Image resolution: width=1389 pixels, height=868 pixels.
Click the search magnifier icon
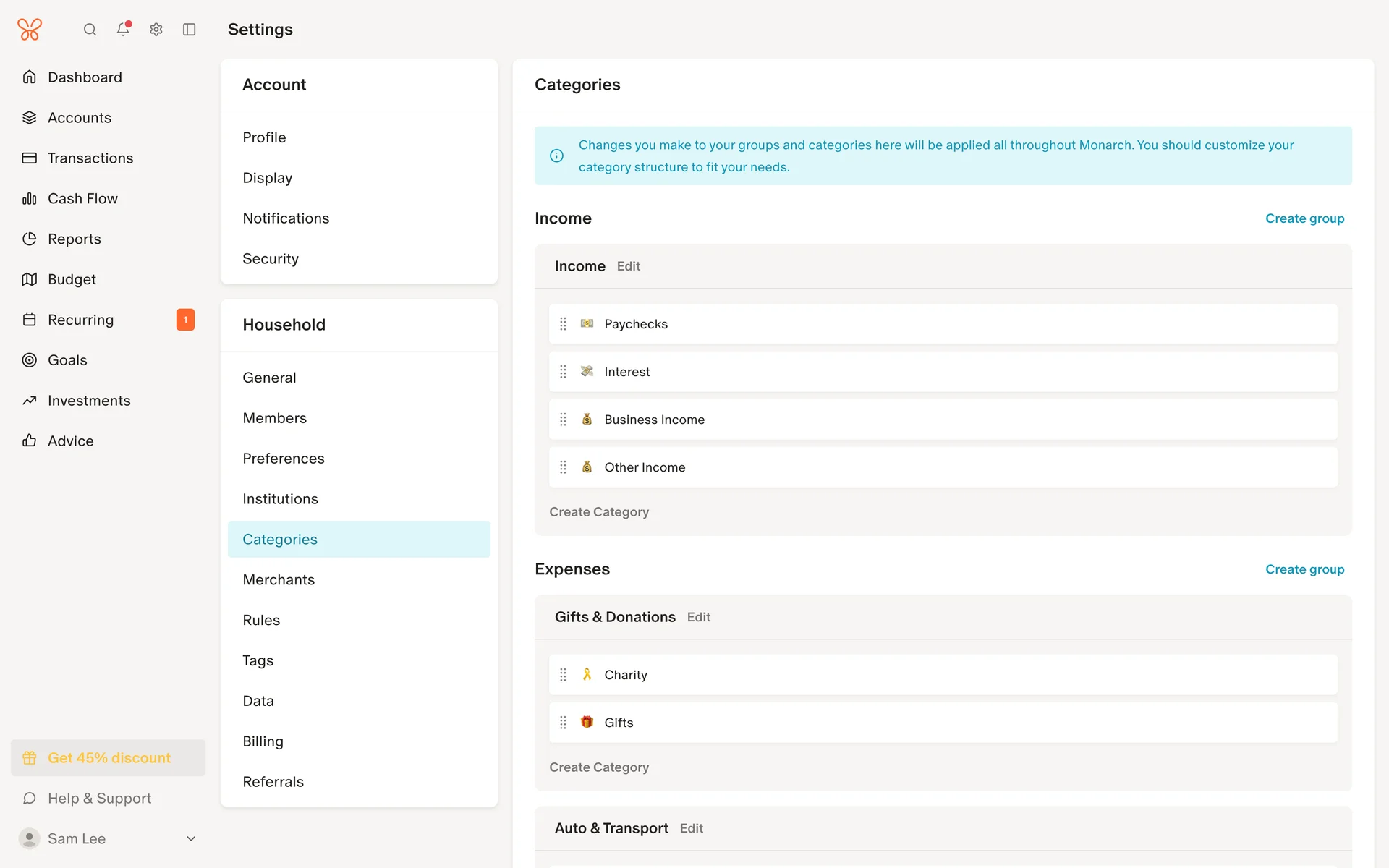pos(90,30)
